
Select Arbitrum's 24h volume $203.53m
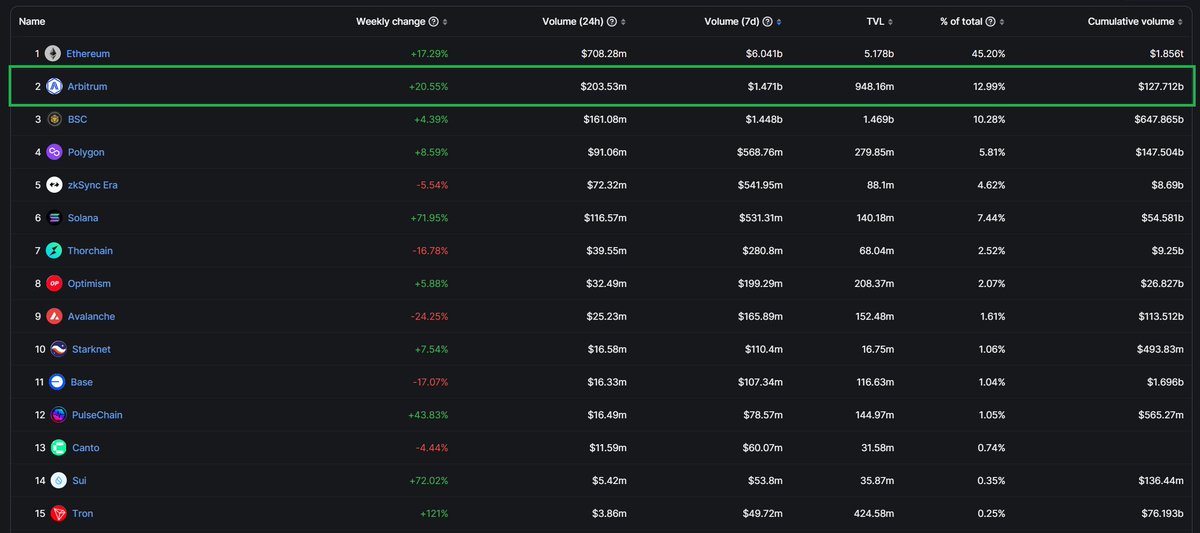(603, 87)
